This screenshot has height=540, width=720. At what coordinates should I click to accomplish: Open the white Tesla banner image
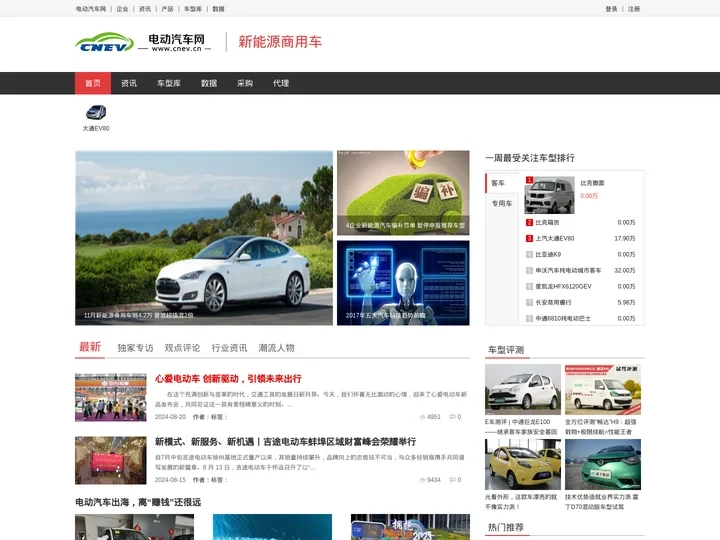point(204,238)
